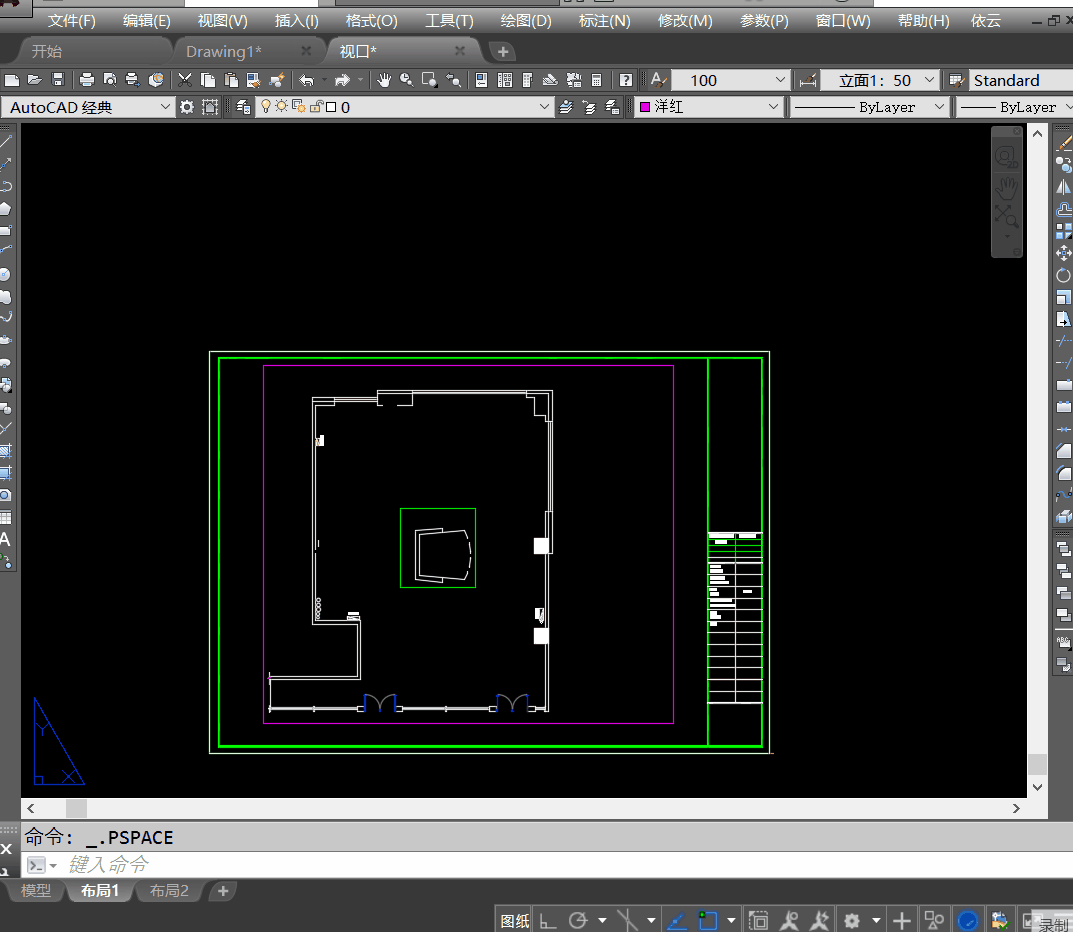The width and height of the screenshot is (1073, 932).
Task: Select the Zoom Window tool
Action: pyautogui.click(x=430, y=80)
